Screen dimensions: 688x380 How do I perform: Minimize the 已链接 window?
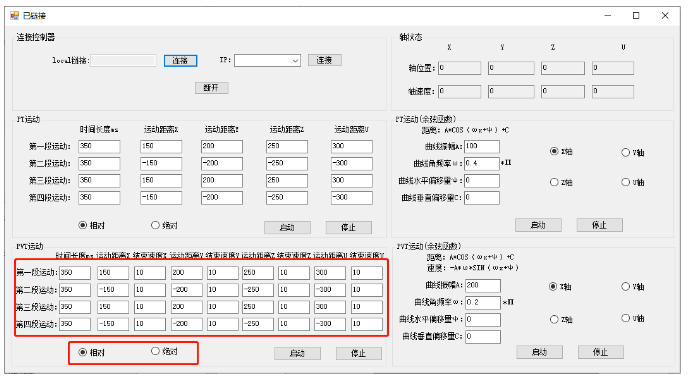pyautogui.click(x=608, y=16)
